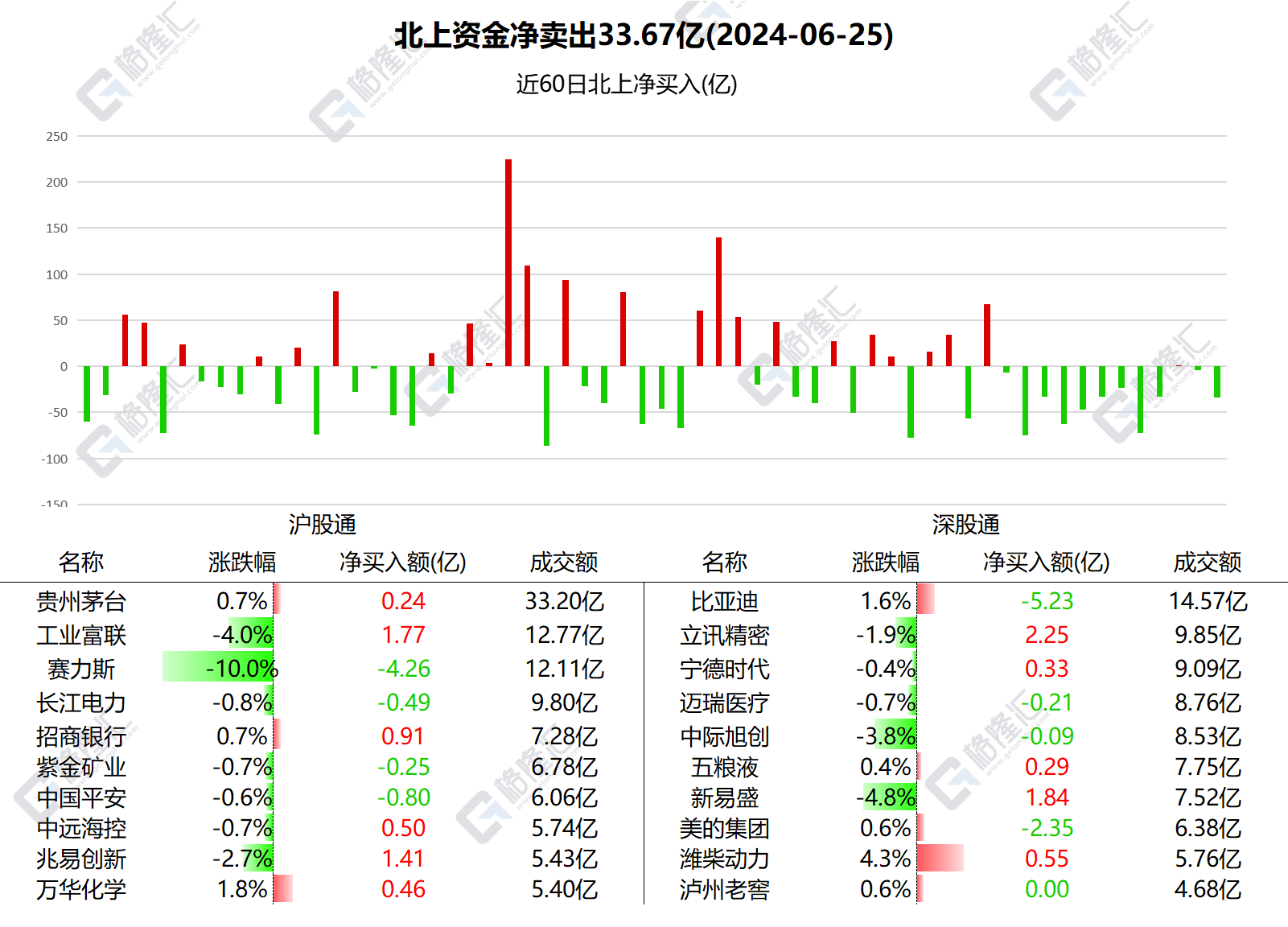
Task: Click 新易盛 change value -4.8%
Action: (885, 797)
